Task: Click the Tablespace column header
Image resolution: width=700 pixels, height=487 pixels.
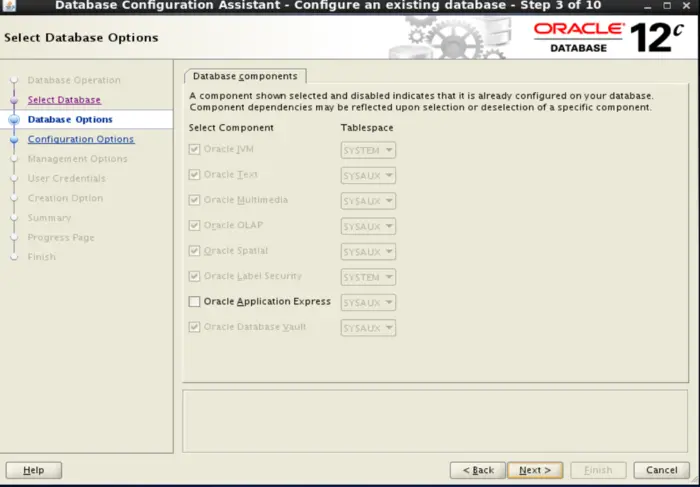Action: click(367, 128)
